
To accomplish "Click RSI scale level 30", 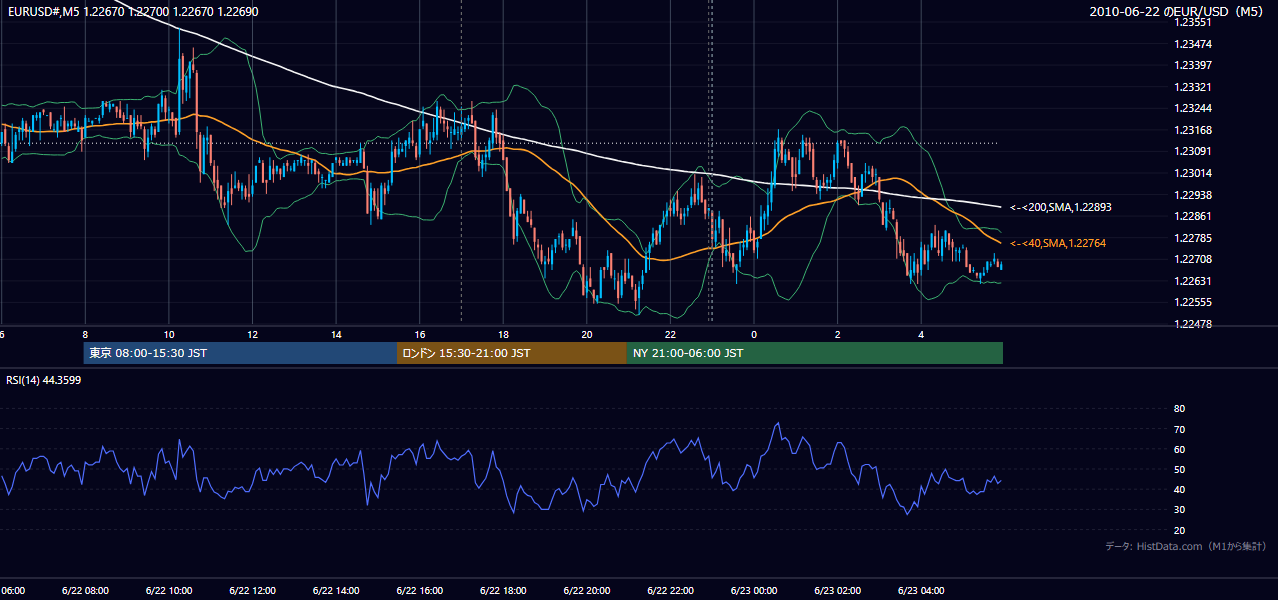I will 1179,510.
